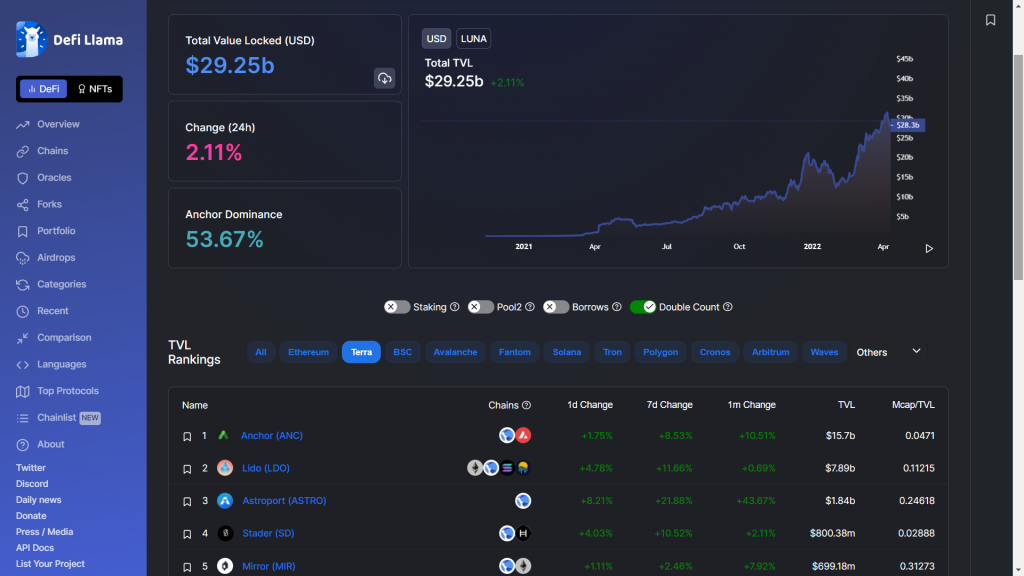Open the Lido (LDO) protocol link
Screen dimensions: 1024x576
click(x=266, y=468)
